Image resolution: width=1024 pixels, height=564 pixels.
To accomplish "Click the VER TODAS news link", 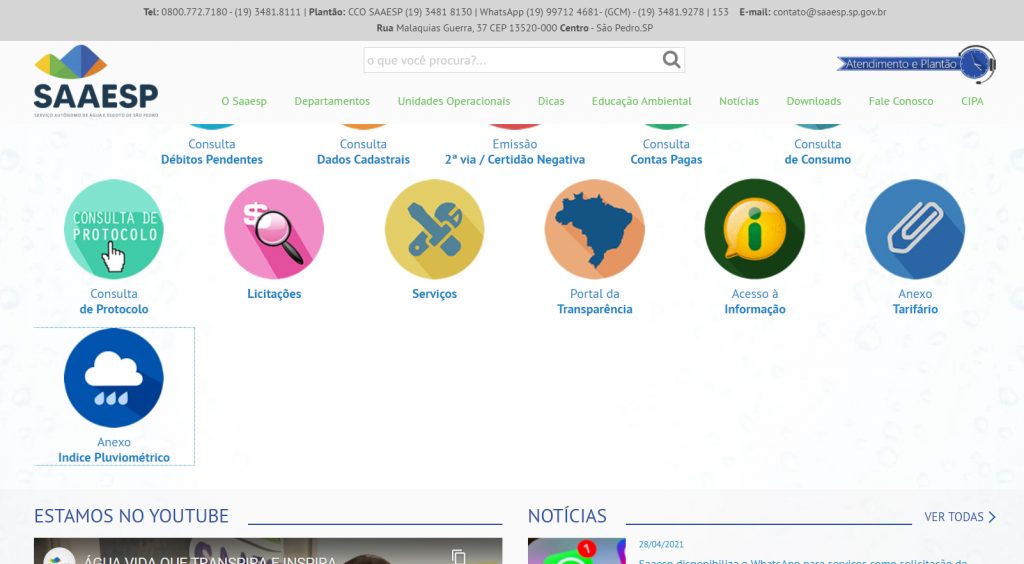I will point(959,517).
